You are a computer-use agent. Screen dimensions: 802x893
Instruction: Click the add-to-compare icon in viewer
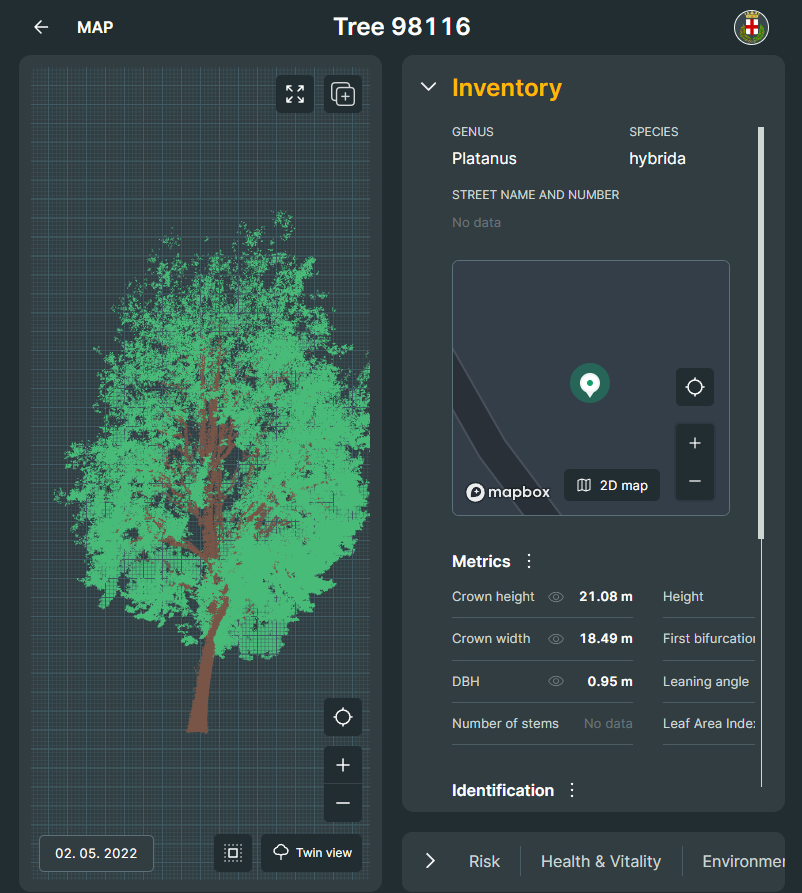point(343,94)
